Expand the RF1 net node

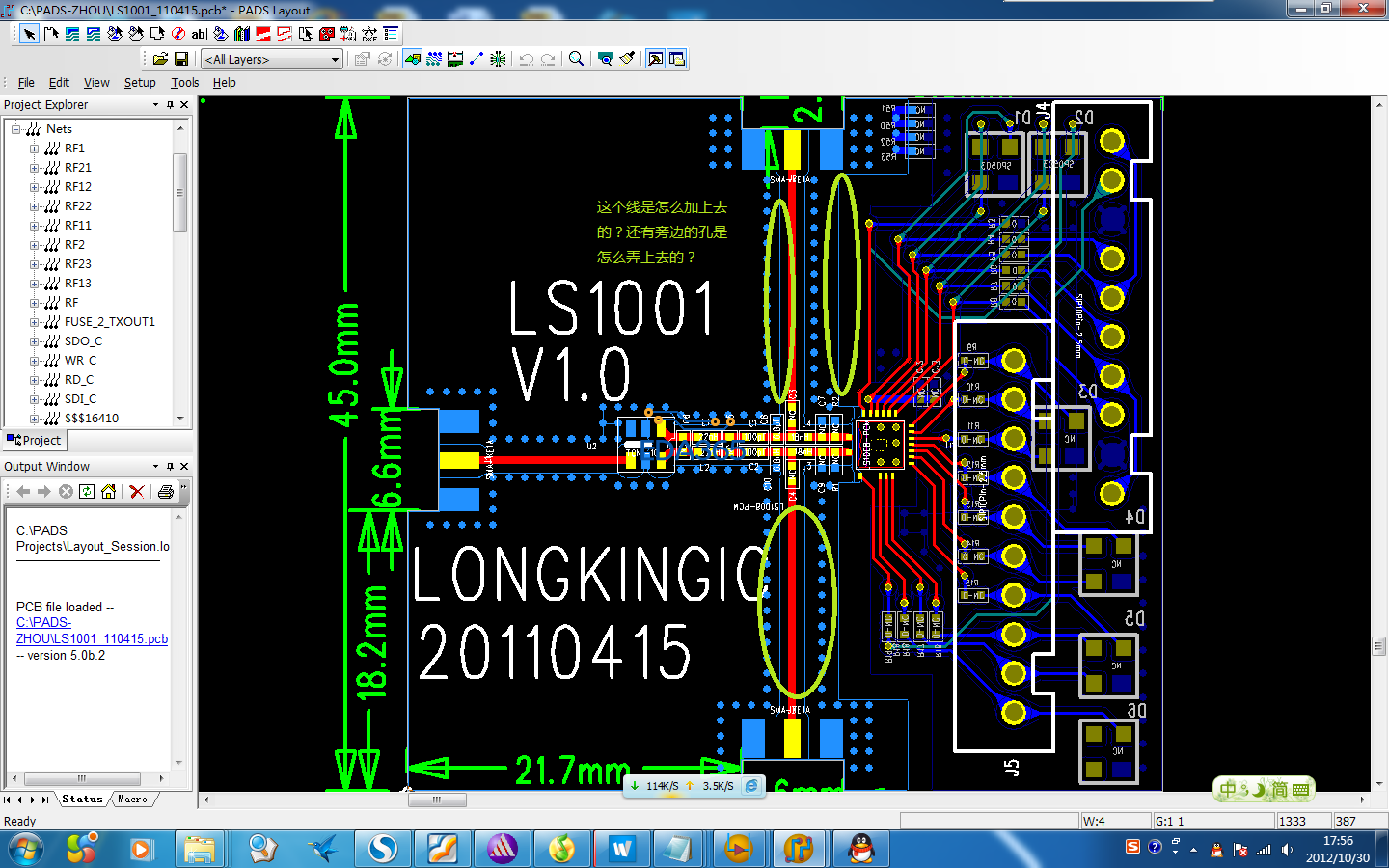coord(35,149)
